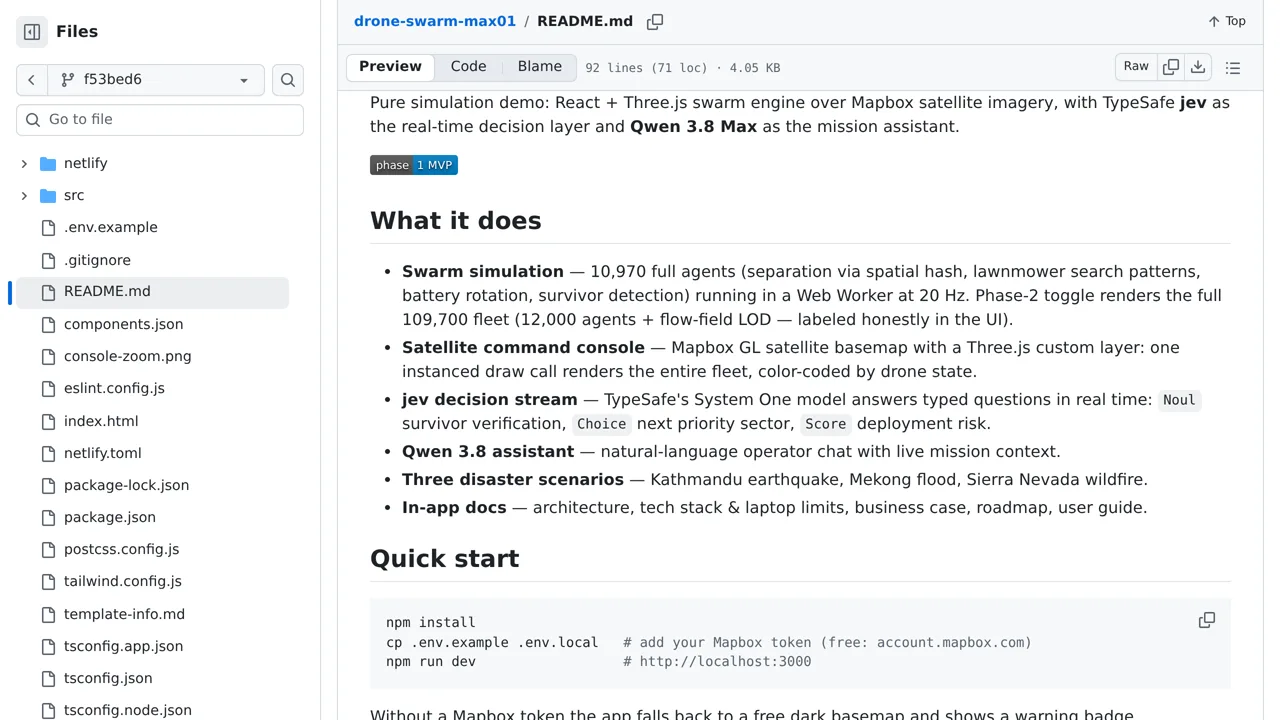Open the drone-swarm-max01 repository link
Viewport: 1280px width, 720px height.
(x=435, y=21)
